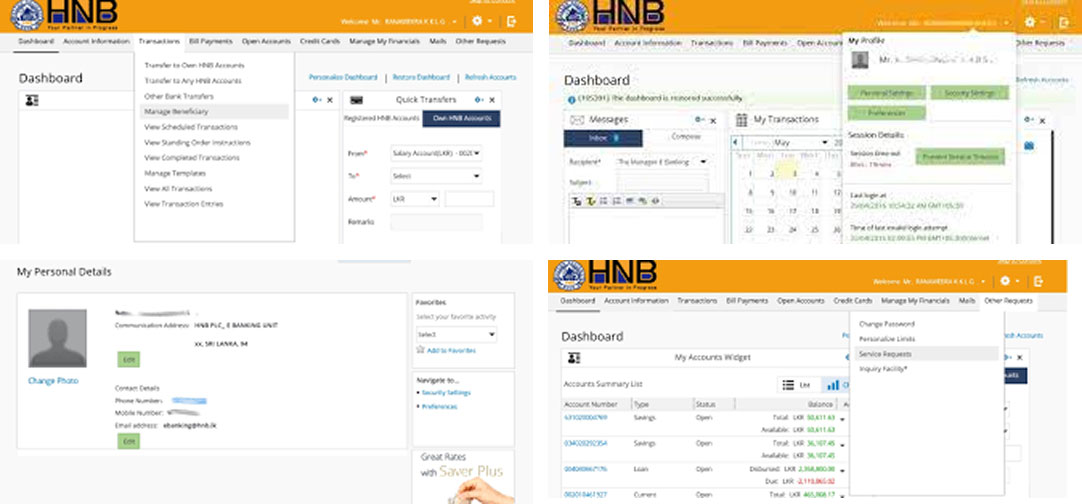Switch to Own HNB Accounts tab
The image size is (1082, 504).
(462, 119)
